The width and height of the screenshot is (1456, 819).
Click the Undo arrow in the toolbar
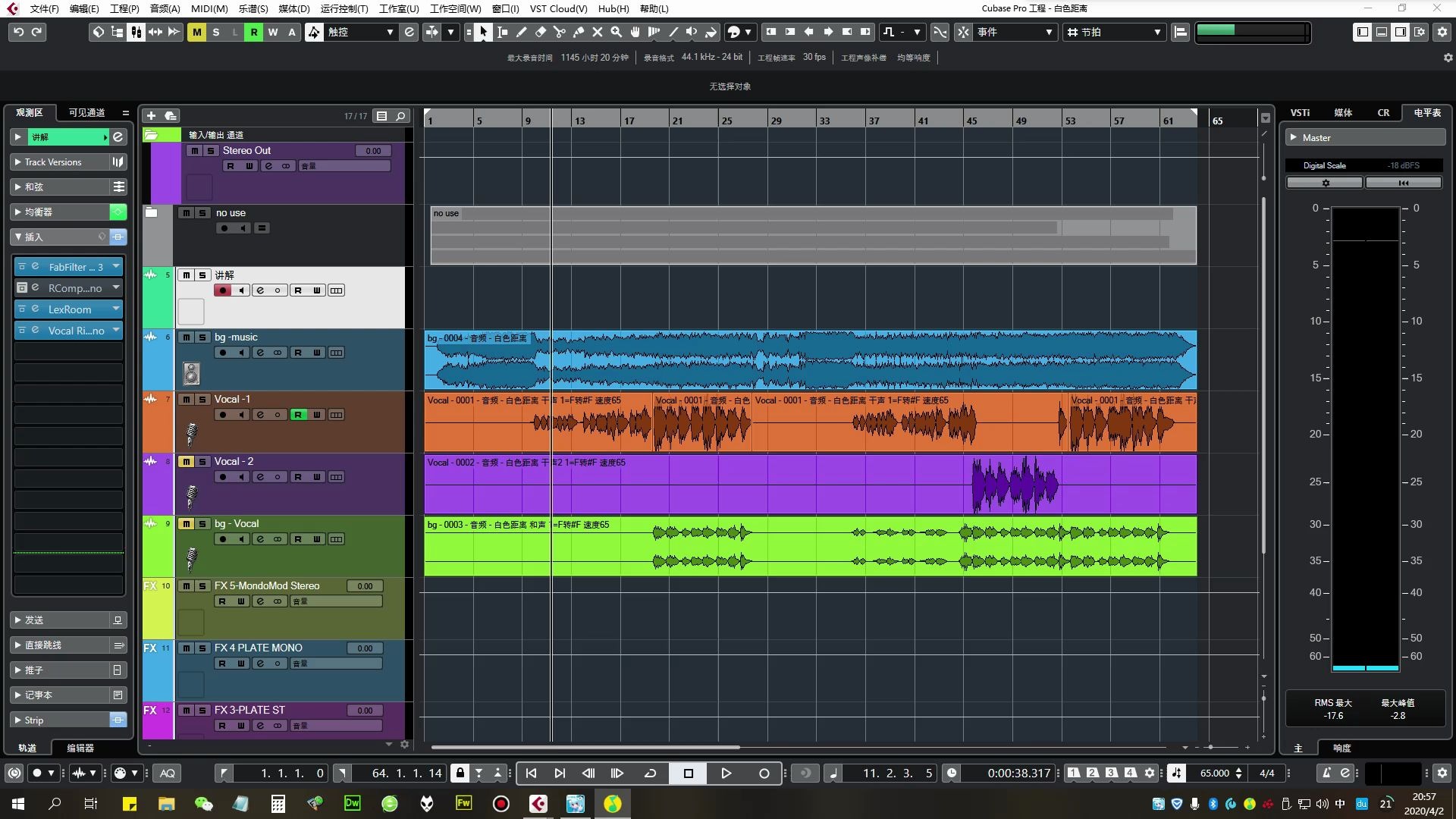19,32
